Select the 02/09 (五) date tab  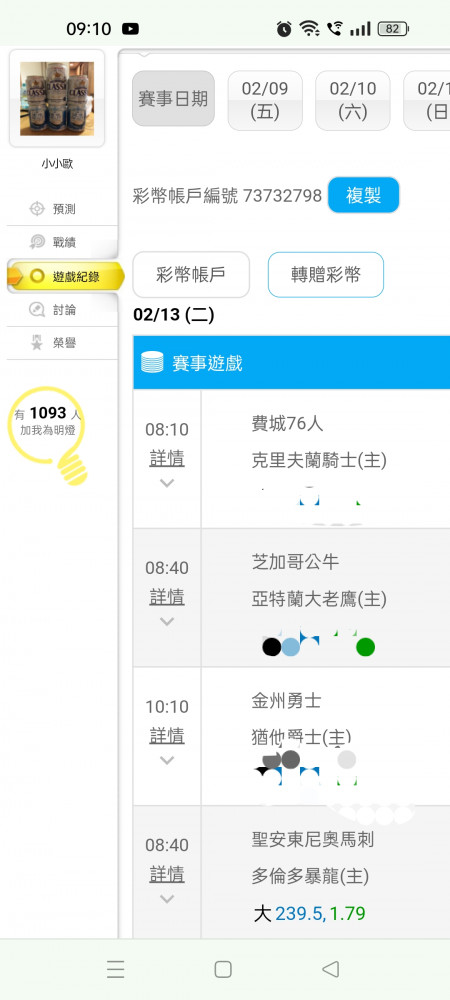click(x=265, y=101)
